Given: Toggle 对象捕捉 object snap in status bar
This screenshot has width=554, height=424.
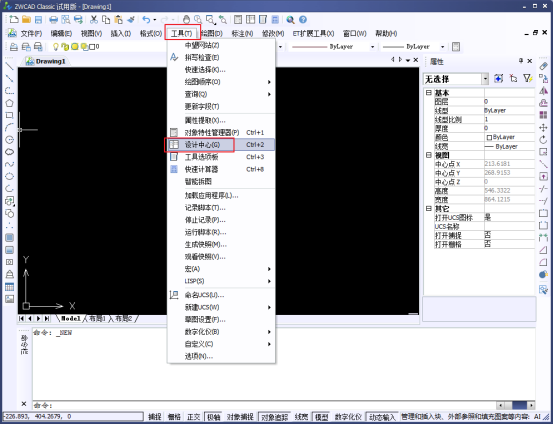Looking at the screenshot, I should click(240, 417).
